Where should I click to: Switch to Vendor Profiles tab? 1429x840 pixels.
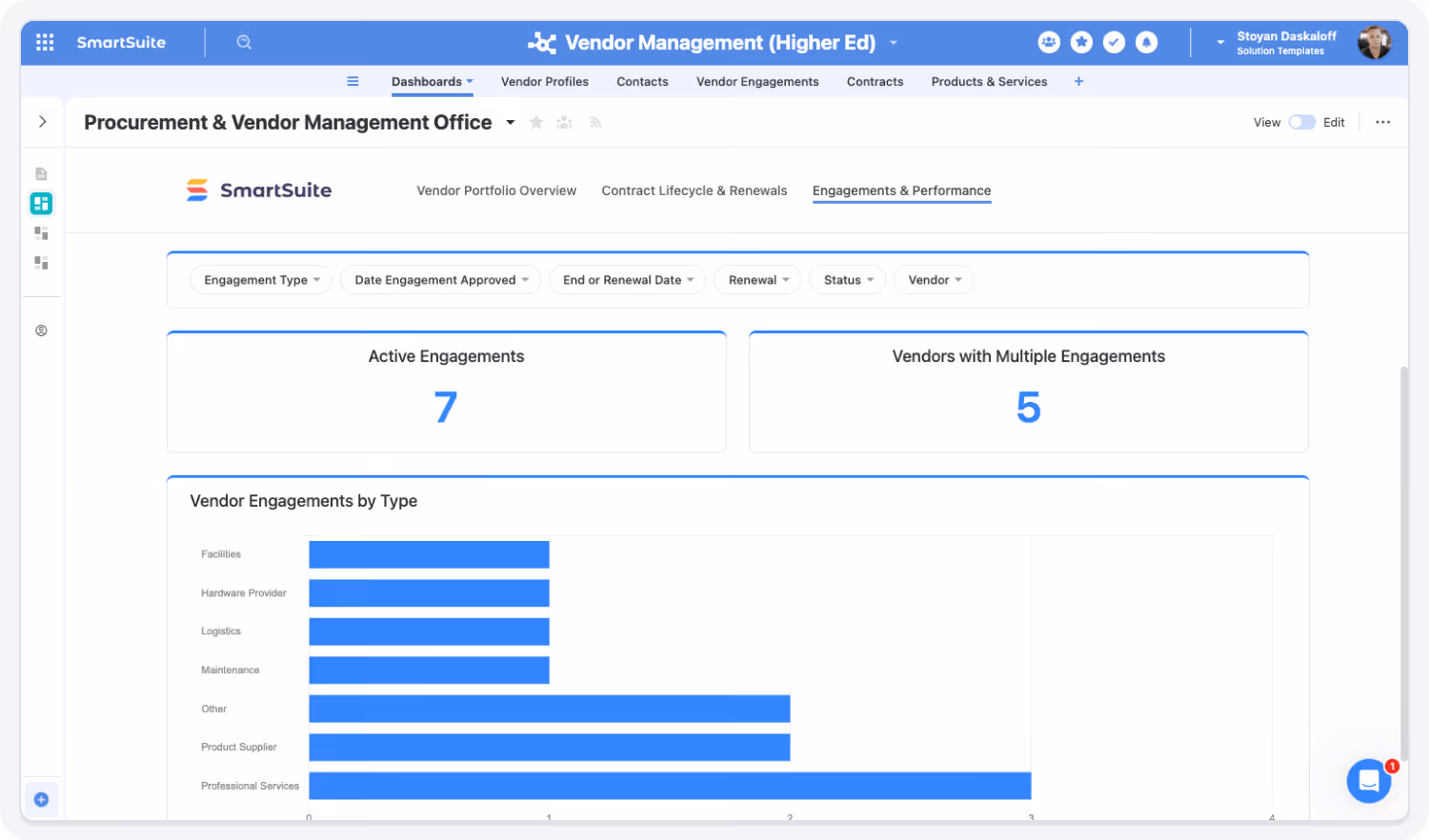pos(545,82)
